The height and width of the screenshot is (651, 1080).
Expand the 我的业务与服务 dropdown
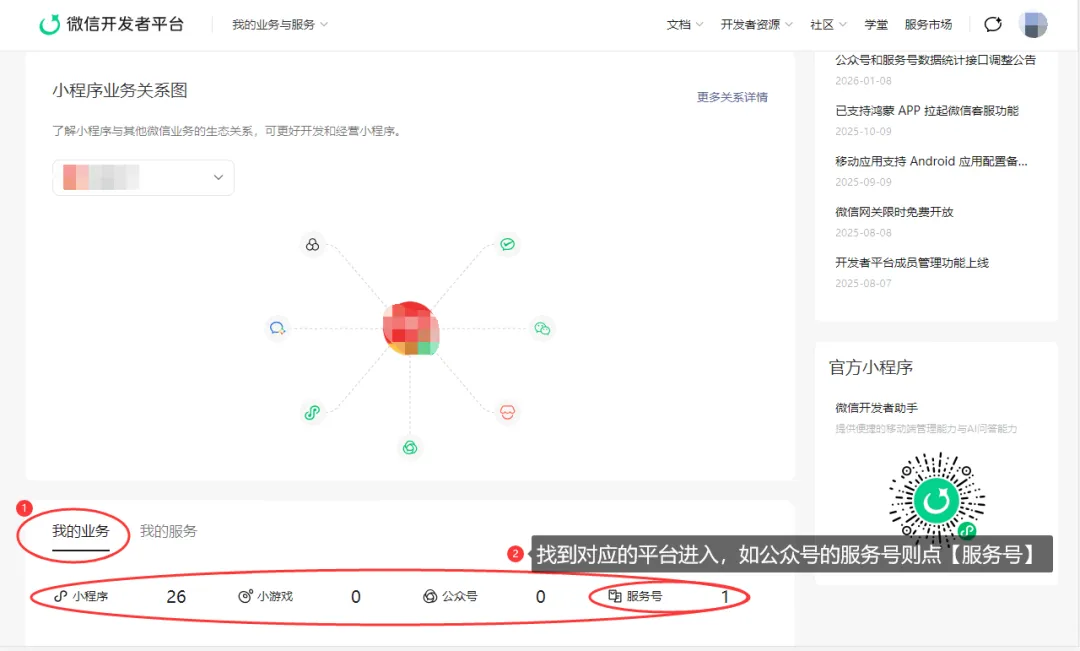280,25
